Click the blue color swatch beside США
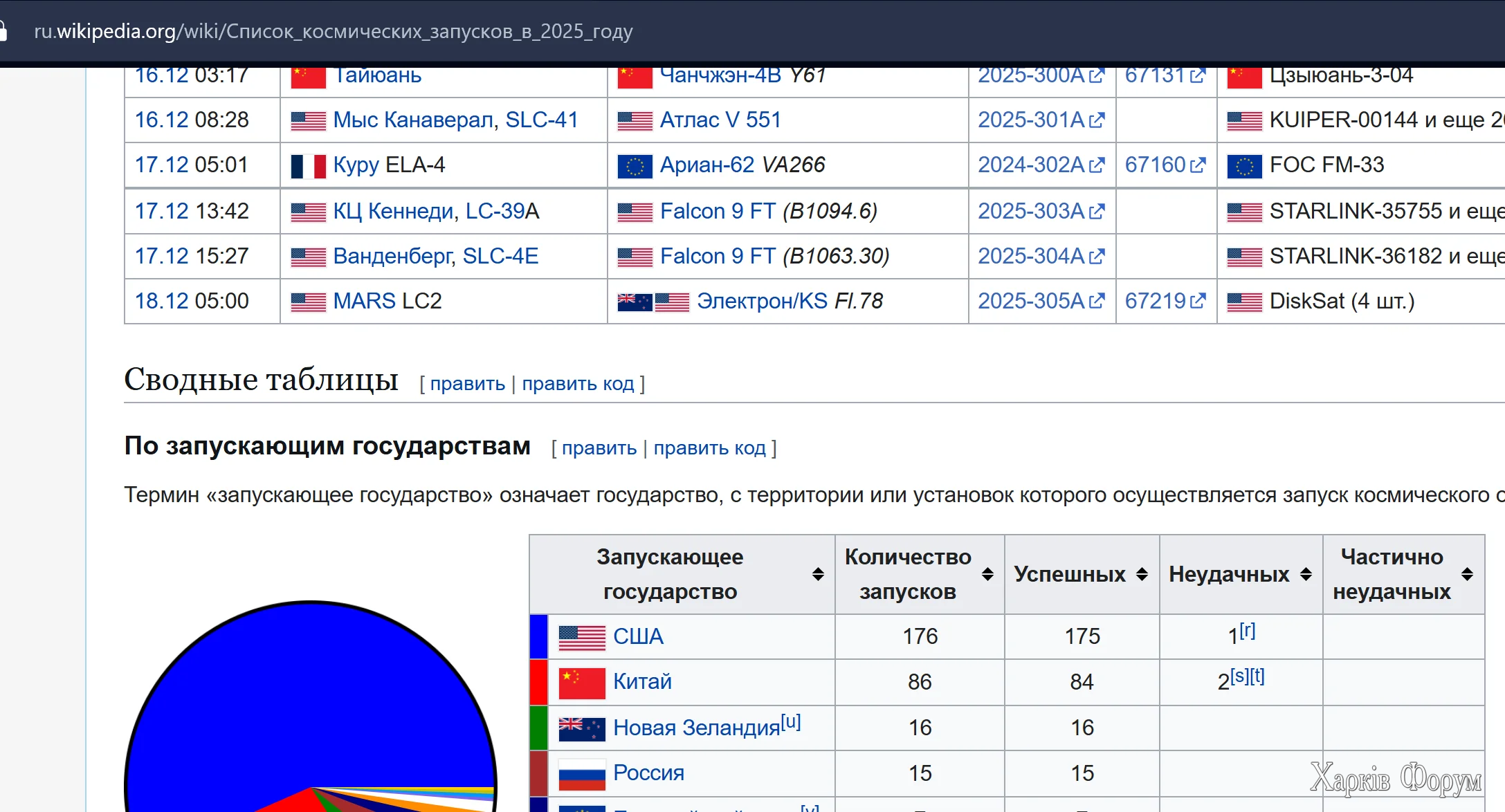 [x=538, y=636]
